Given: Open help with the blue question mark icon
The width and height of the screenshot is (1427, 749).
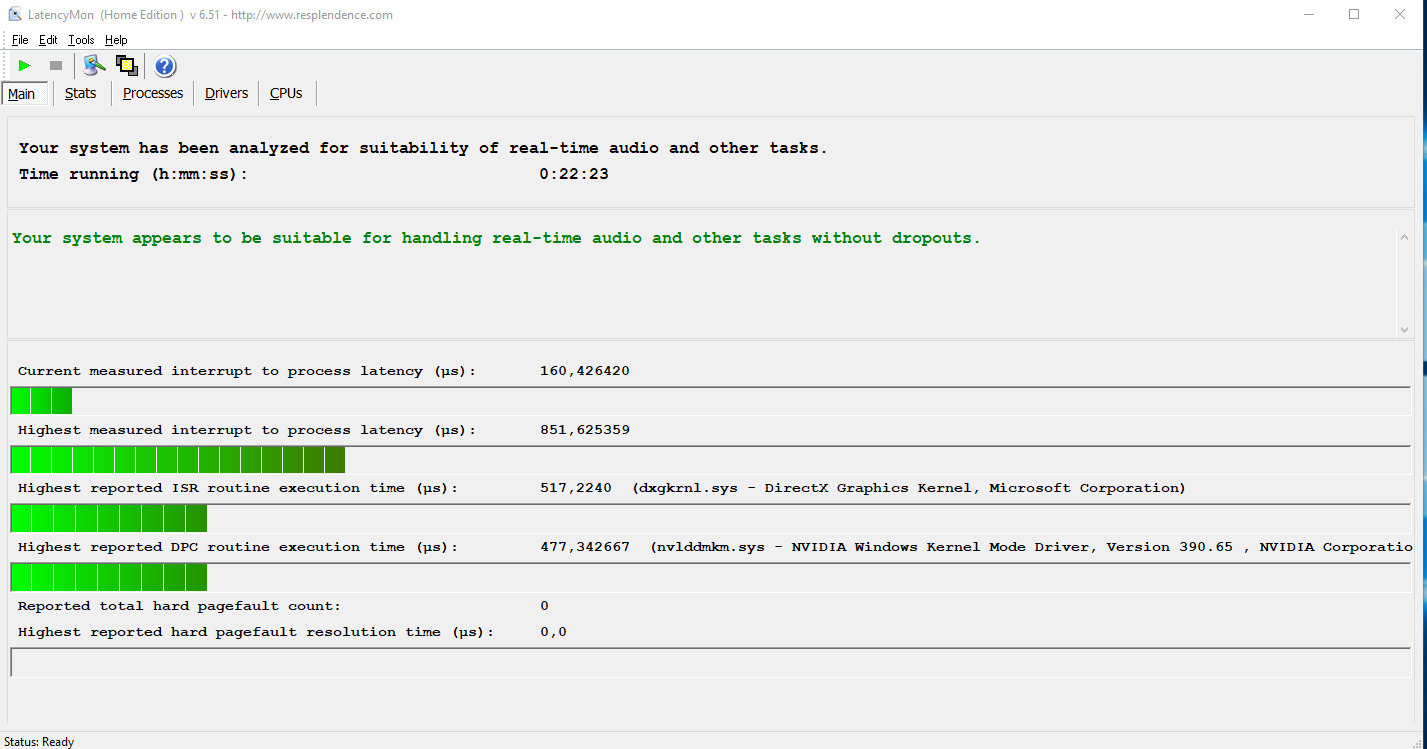Looking at the screenshot, I should 165,67.
